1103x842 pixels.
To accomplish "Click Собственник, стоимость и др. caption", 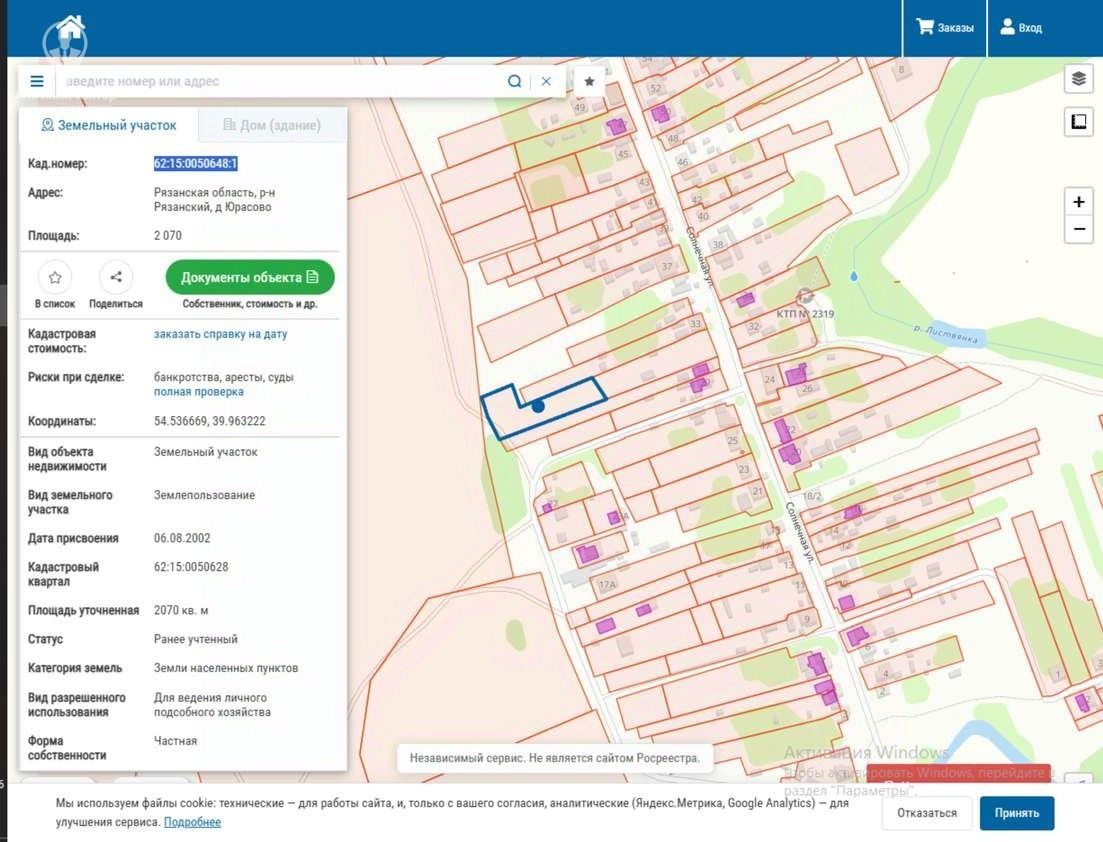I will [250, 304].
